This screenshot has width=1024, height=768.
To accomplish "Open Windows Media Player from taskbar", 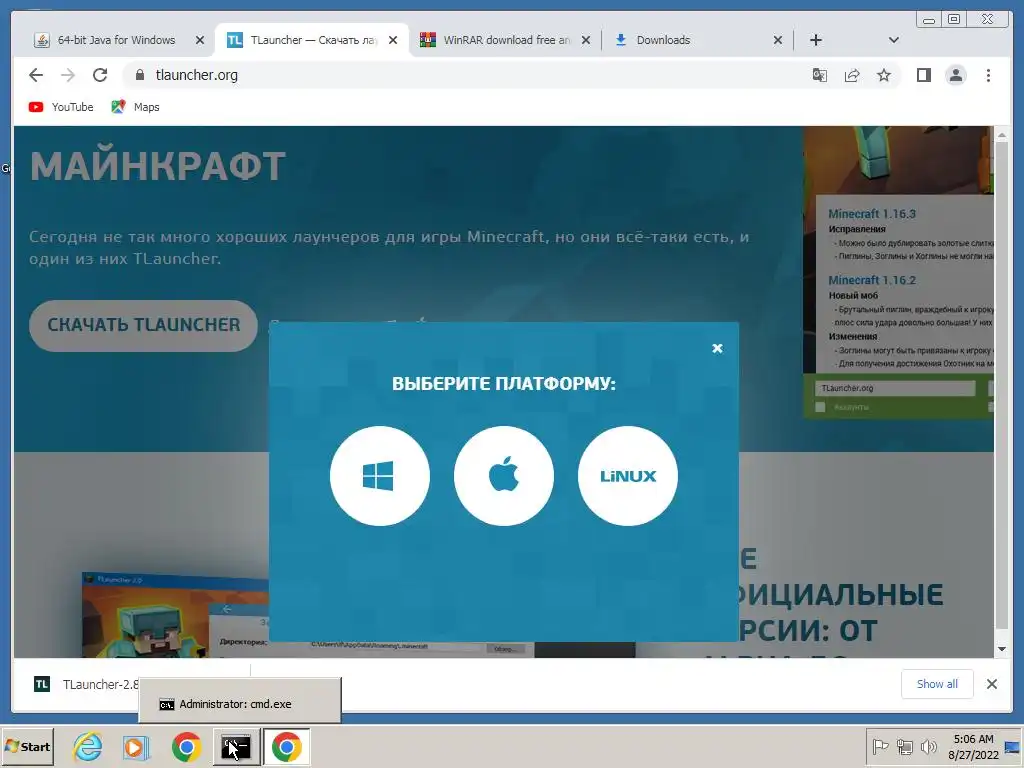I will point(136,746).
